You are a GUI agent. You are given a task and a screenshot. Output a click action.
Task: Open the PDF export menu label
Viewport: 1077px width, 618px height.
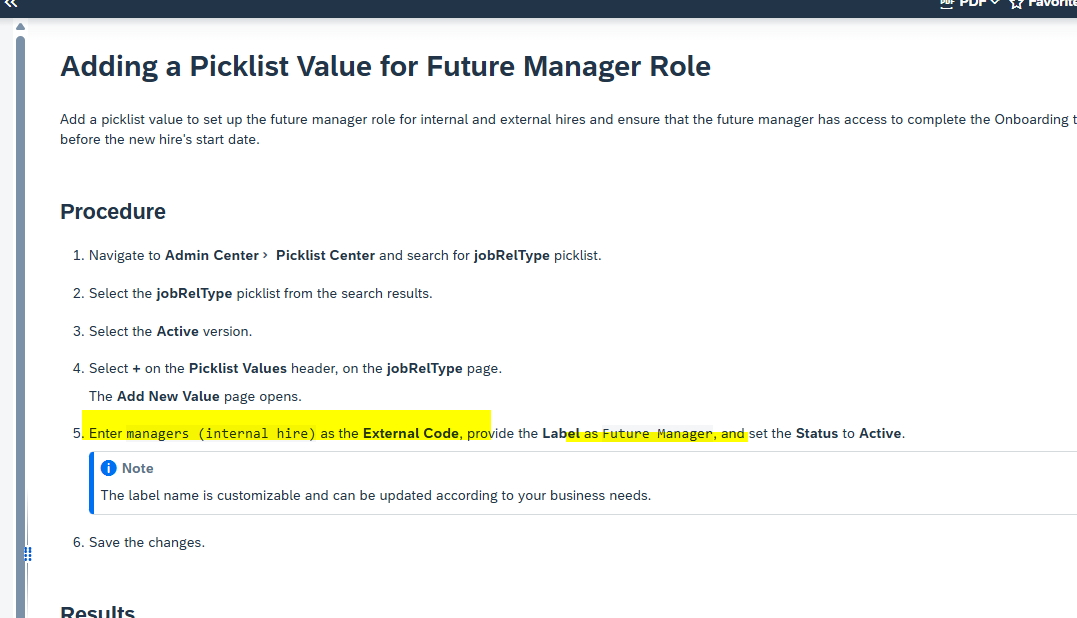tap(972, 4)
